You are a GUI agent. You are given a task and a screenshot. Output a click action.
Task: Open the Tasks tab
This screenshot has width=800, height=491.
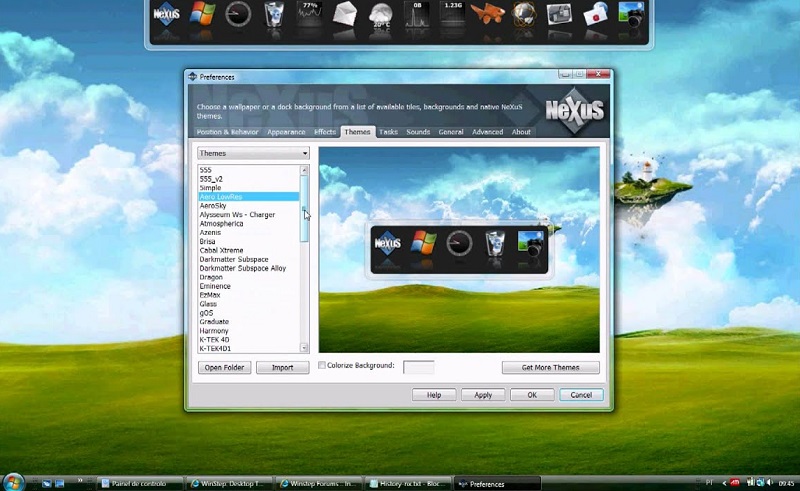[388, 132]
